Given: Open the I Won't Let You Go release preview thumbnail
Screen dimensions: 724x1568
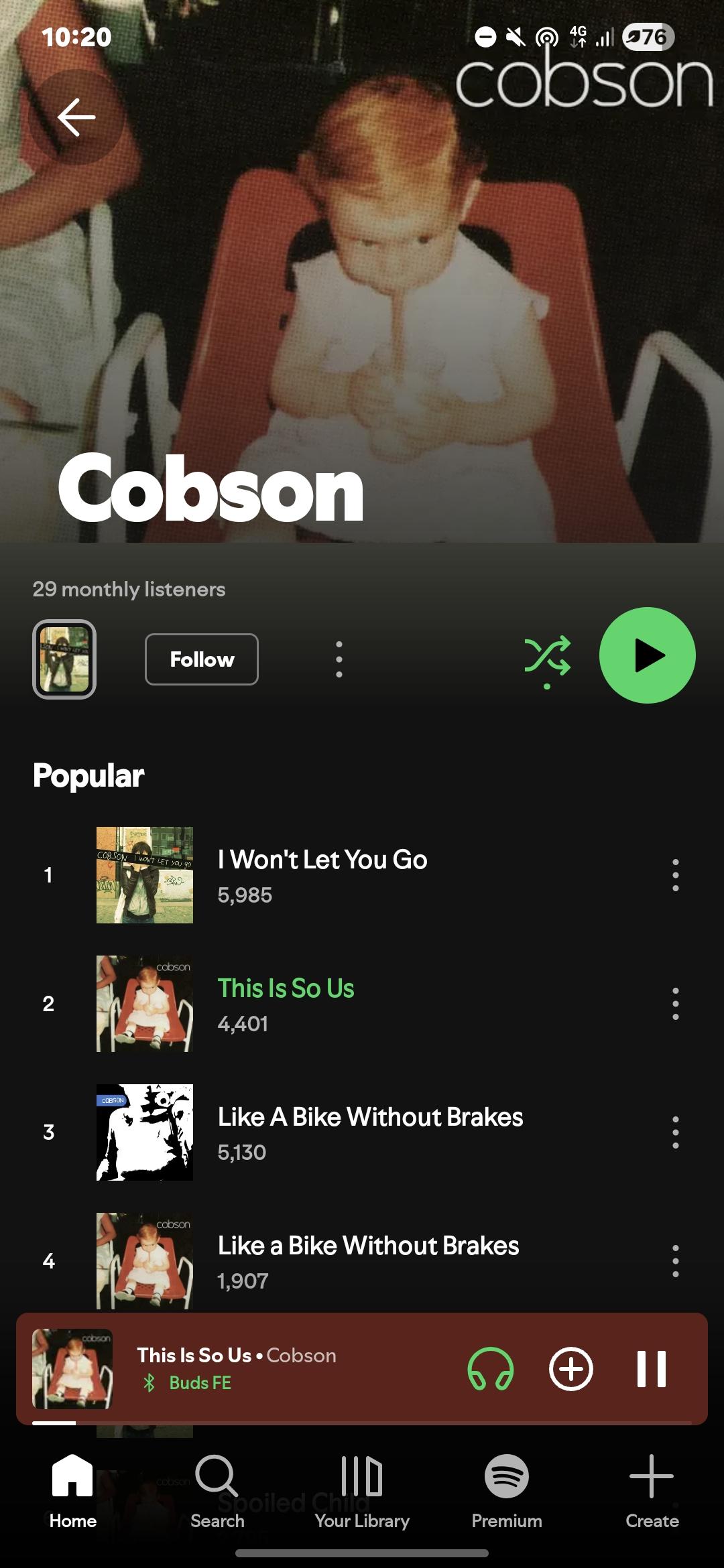Looking at the screenshot, I should (64, 659).
